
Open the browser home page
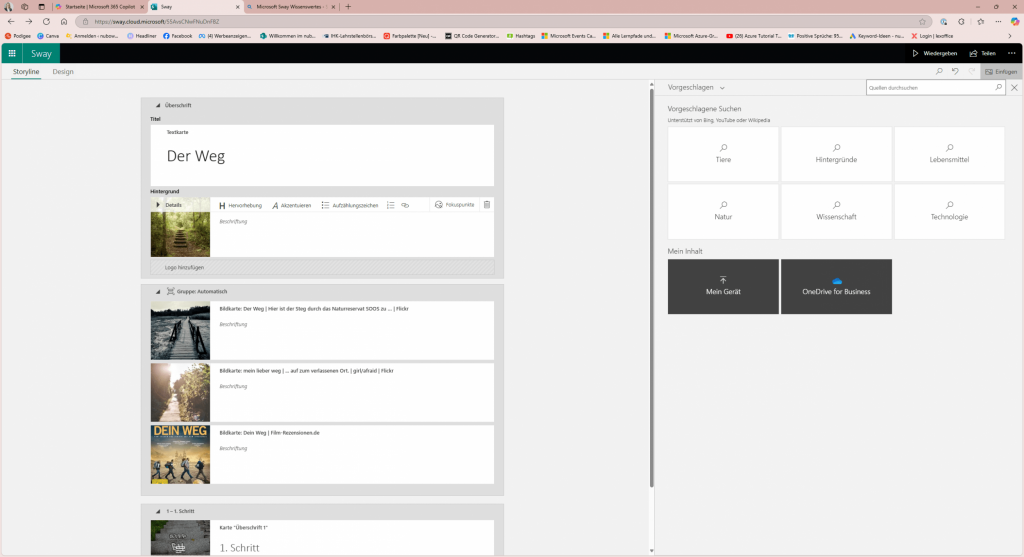[64, 22]
